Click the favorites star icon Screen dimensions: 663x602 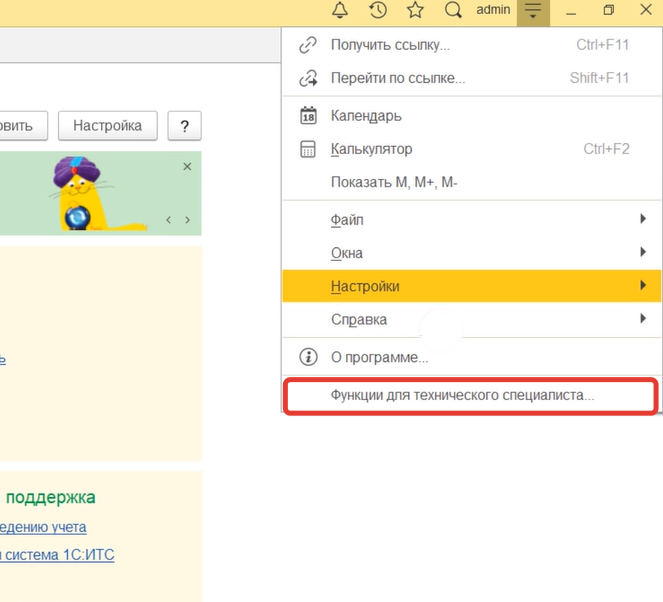tap(415, 11)
